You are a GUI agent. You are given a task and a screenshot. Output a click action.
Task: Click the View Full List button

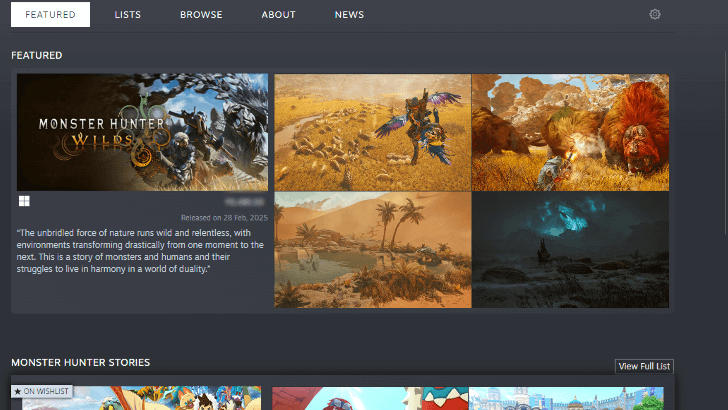tap(644, 366)
